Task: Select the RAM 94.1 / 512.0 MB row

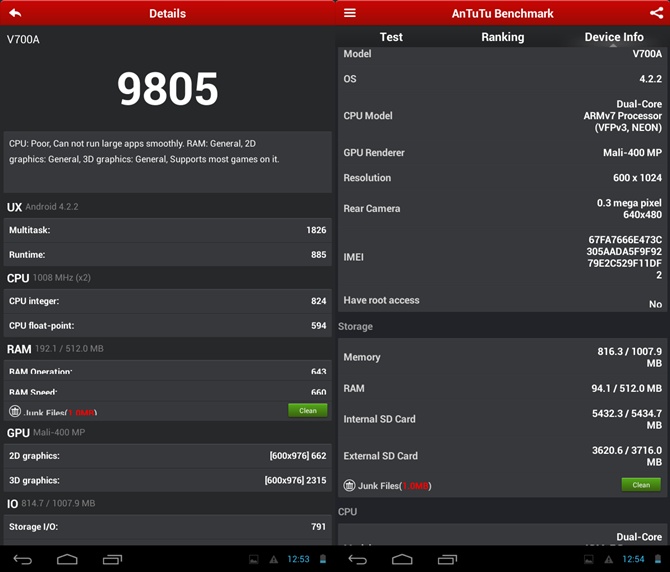Action: tap(502, 388)
